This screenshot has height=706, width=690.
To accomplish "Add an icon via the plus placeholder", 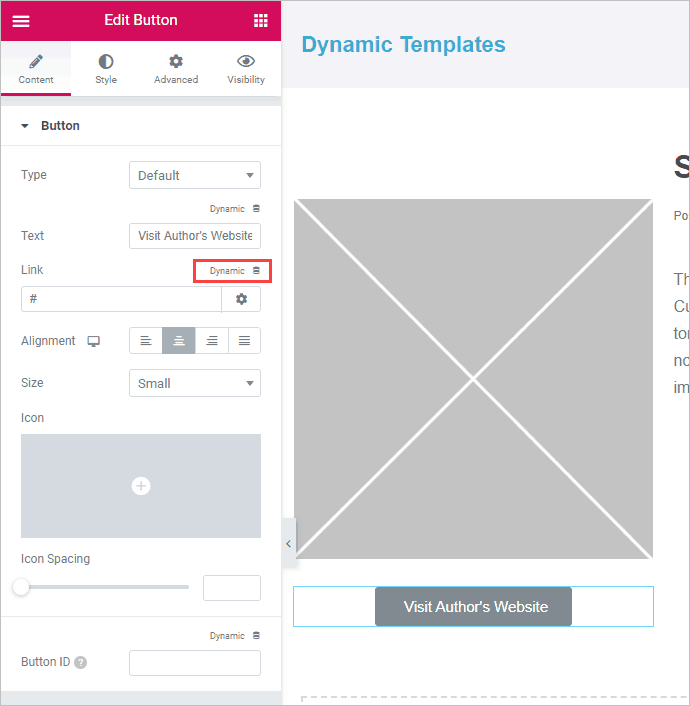I will pyautogui.click(x=141, y=486).
